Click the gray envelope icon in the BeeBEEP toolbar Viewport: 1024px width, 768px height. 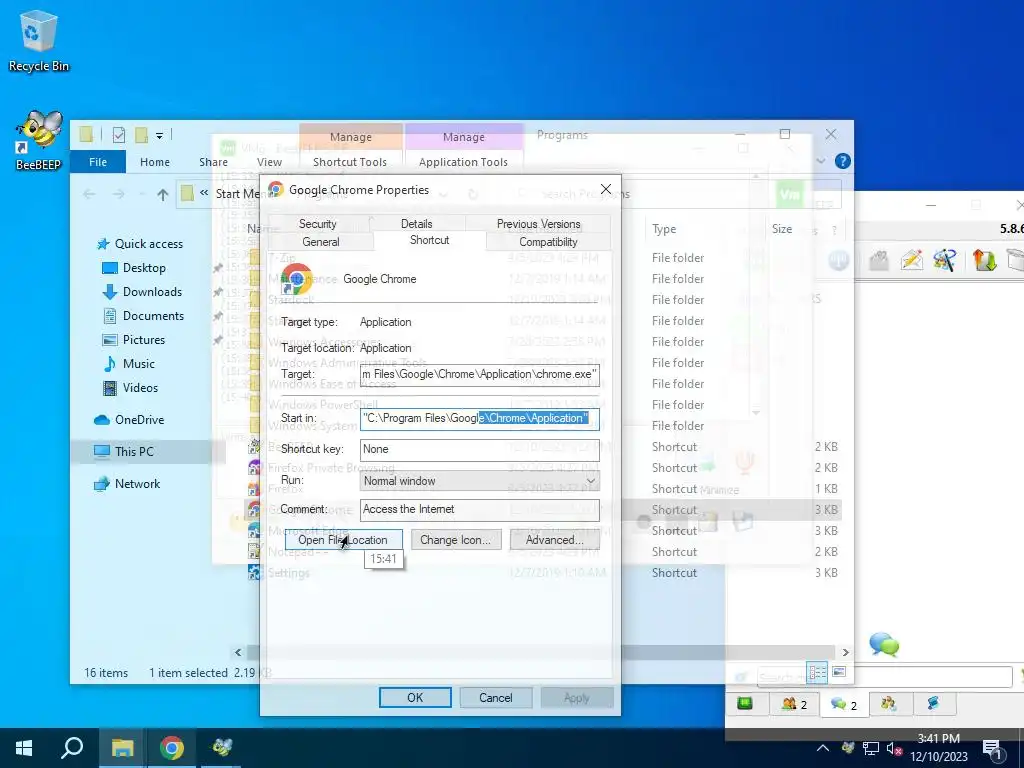878,261
